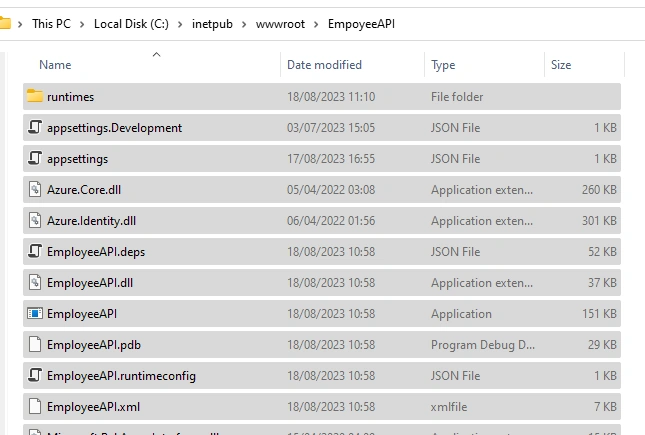Go to This PC in breadcrumb
Image resolution: width=645 pixels, height=435 pixels.
(51, 24)
